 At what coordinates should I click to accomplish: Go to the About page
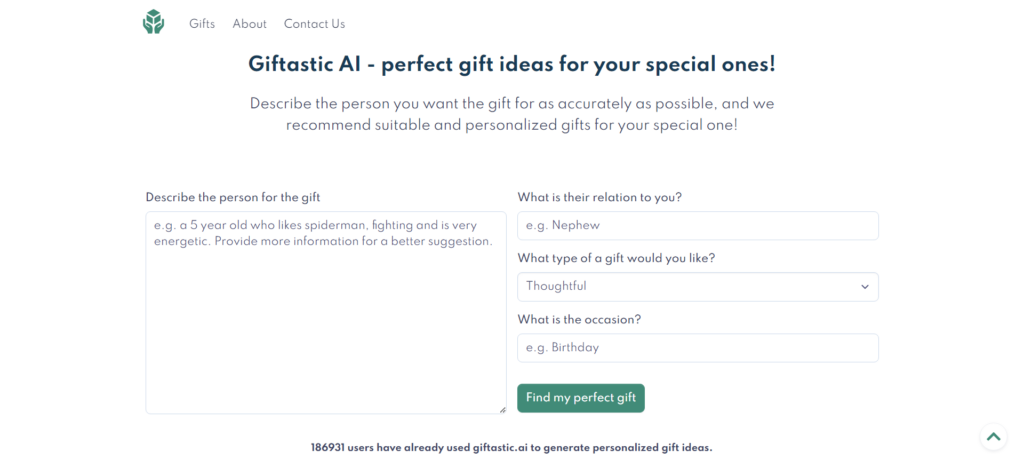pos(249,24)
